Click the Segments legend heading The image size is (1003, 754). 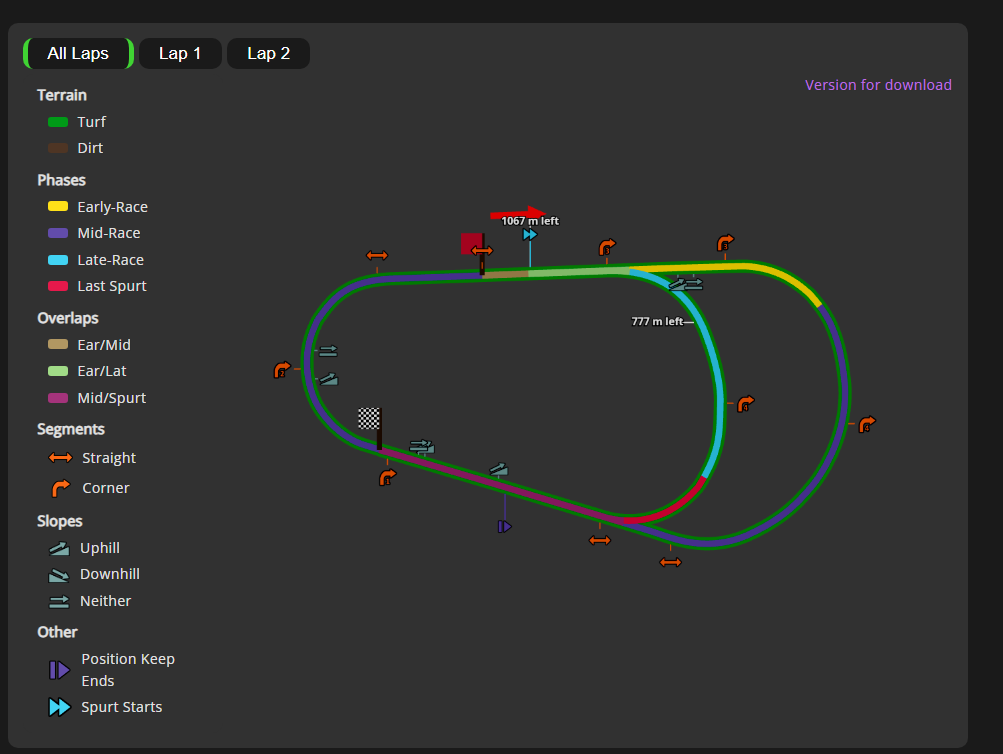(71, 429)
